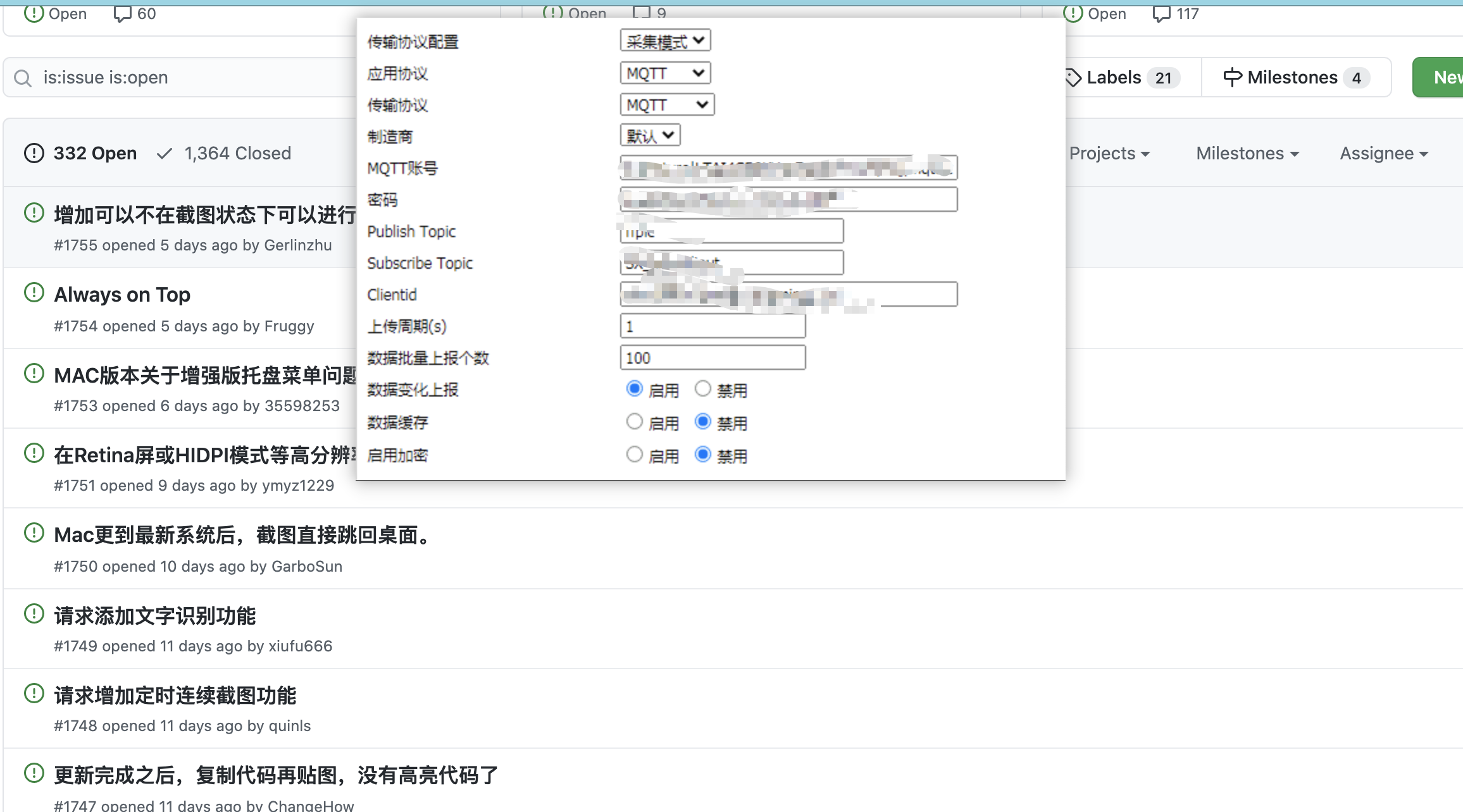
Task: Disable 数据变化上报 with 禁用 radio
Action: point(703,388)
